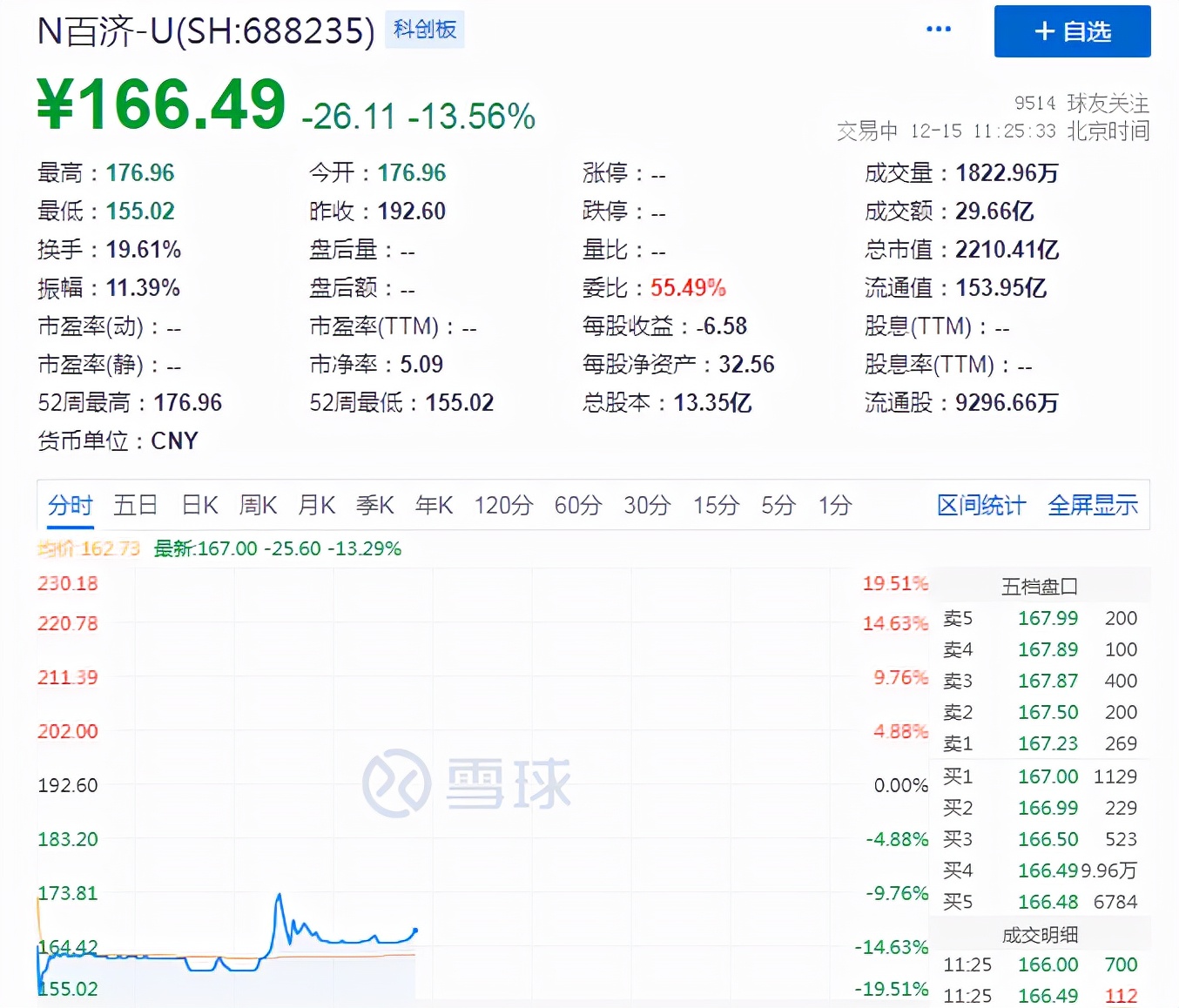Switch to the 60分 sixty-minute chart
This screenshot has width=1179, height=1008.
click(576, 505)
